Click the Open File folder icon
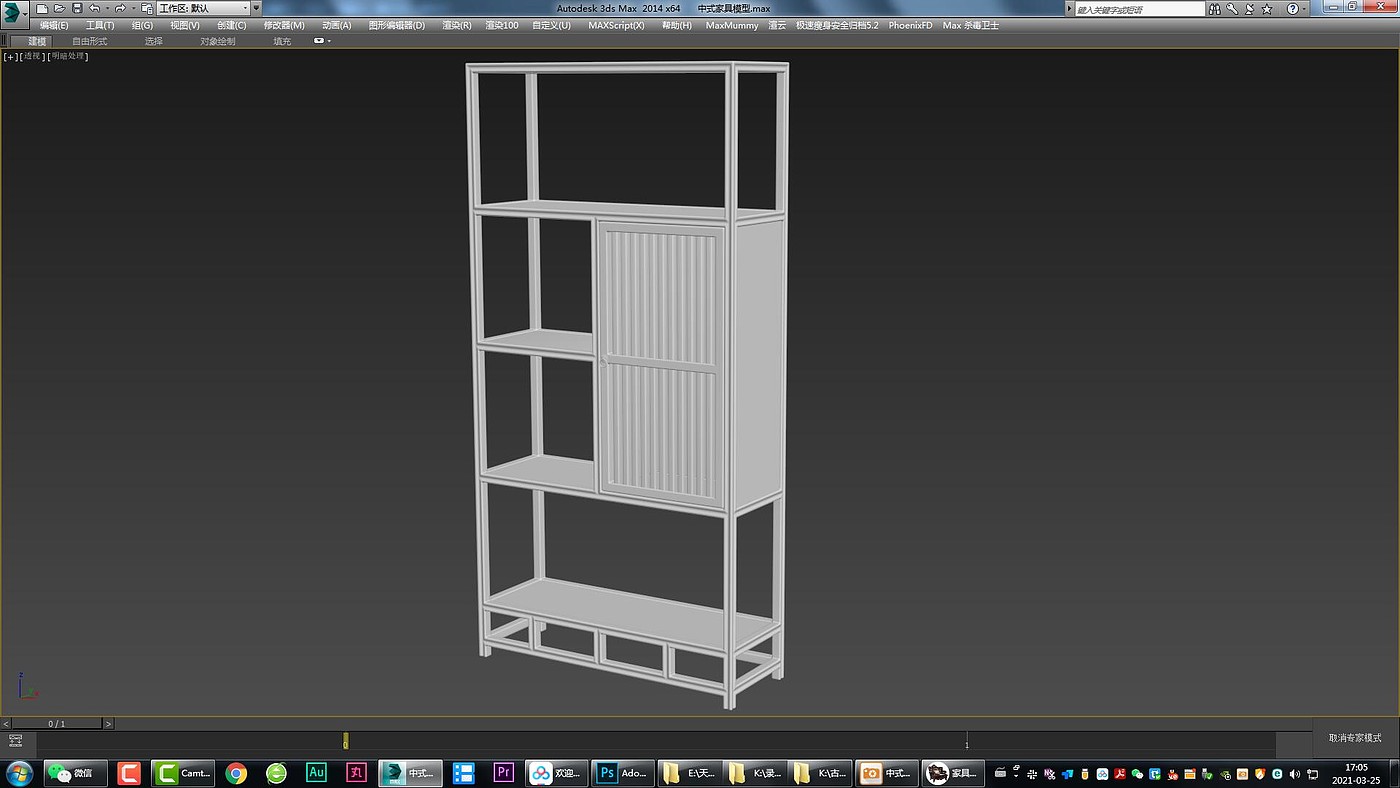 pyautogui.click(x=59, y=8)
